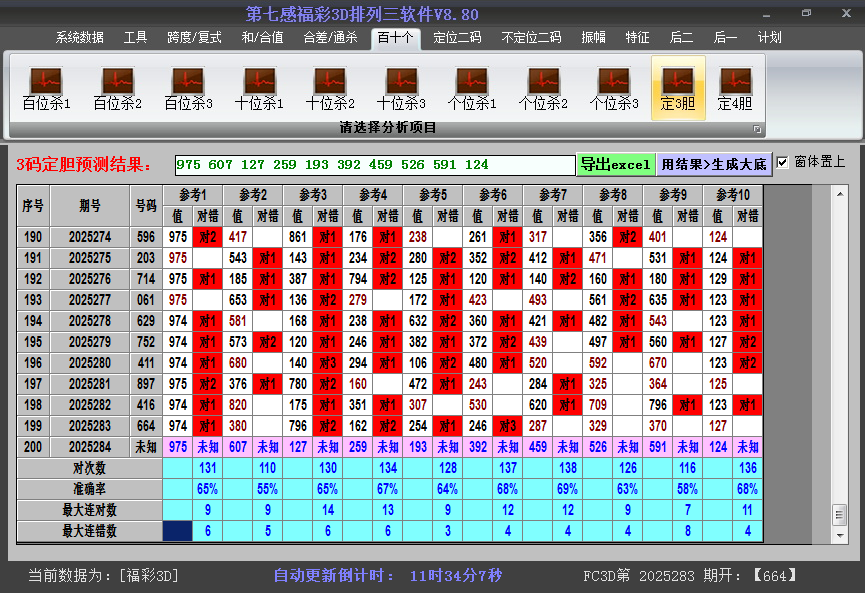Open the 和/合值 tab
The height and width of the screenshot is (593, 865).
coord(262,38)
